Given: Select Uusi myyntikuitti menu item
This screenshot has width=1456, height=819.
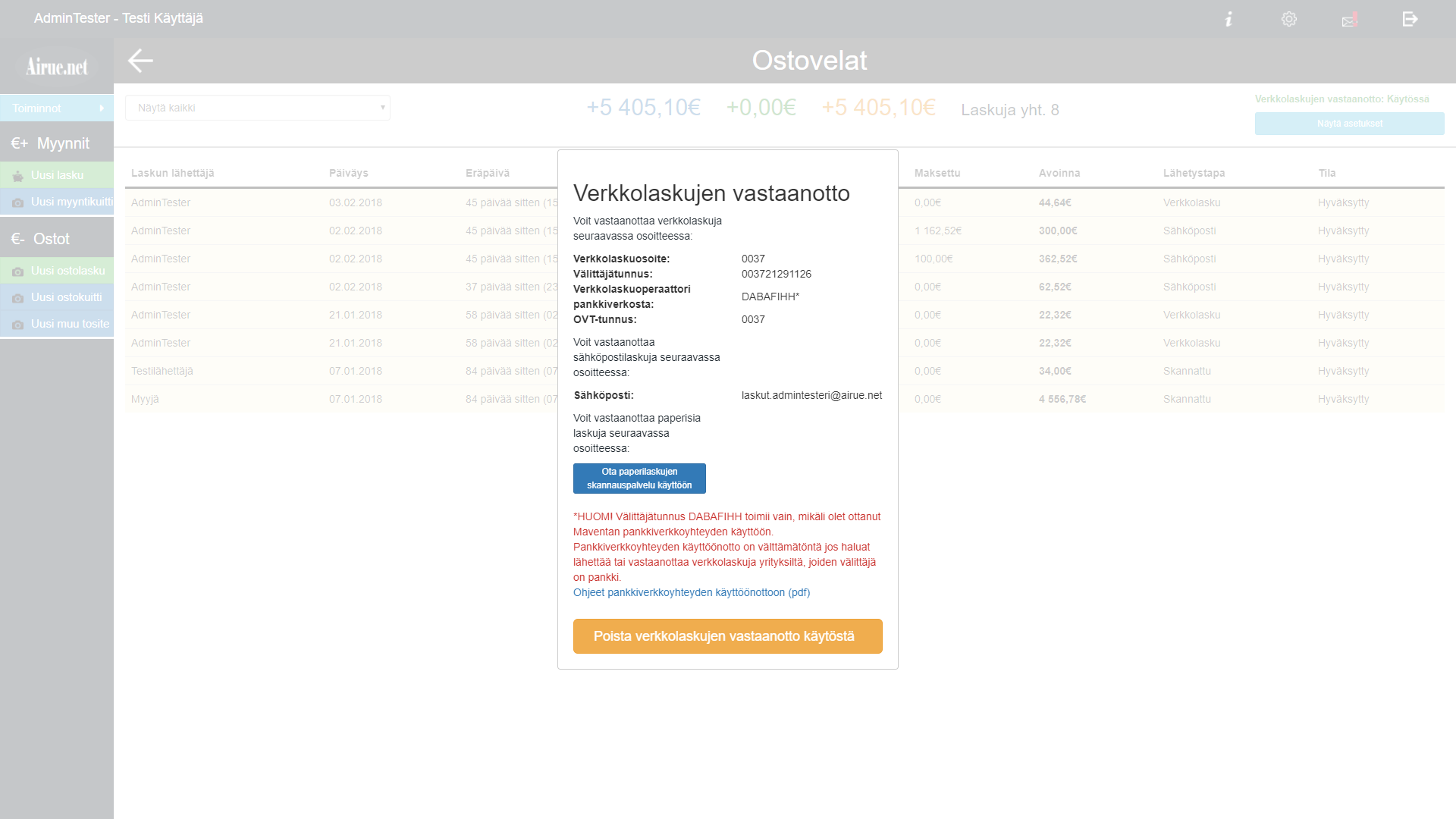Looking at the screenshot, I should (x=71, y=202).
